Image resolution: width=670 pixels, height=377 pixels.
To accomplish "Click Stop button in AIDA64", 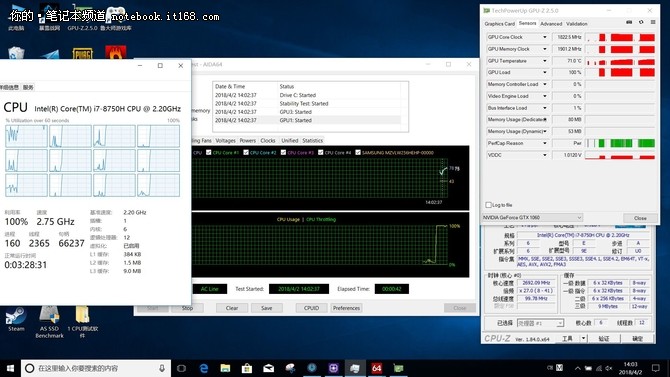I will [x=188, y=308].
